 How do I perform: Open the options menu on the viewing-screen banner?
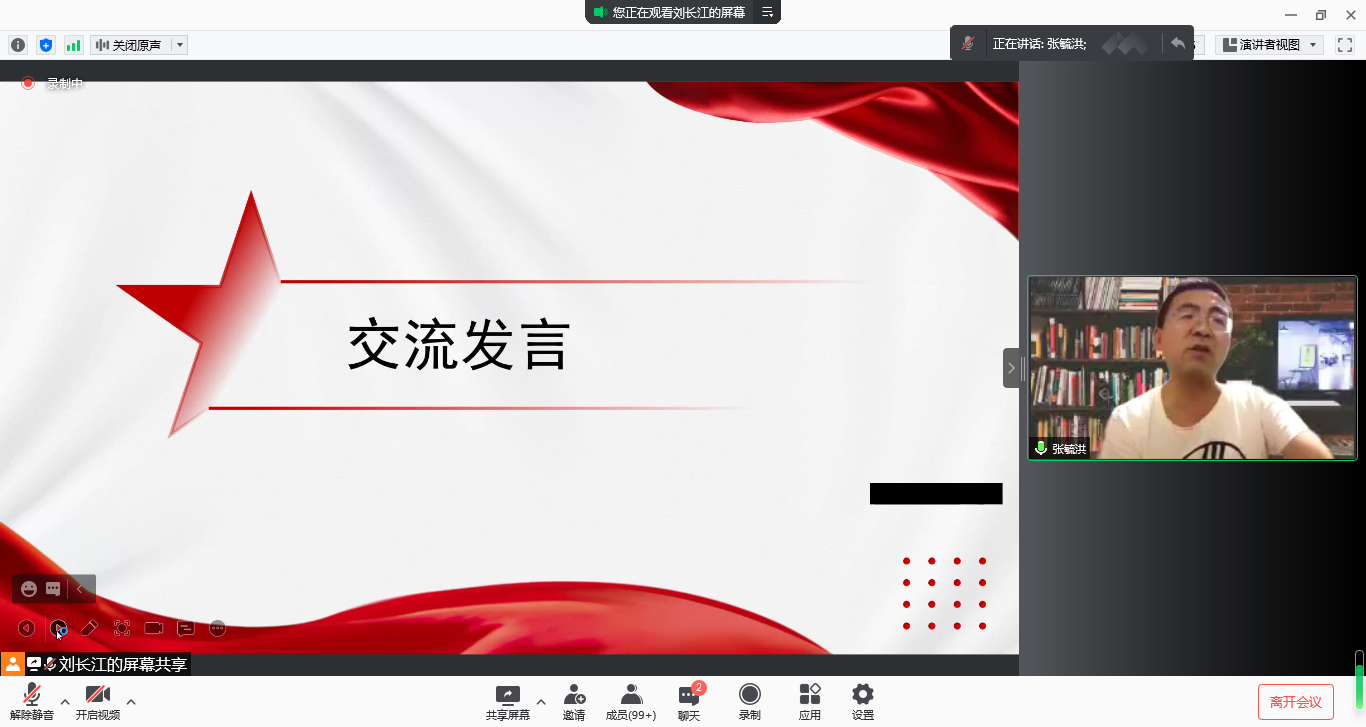coord(767,12)
